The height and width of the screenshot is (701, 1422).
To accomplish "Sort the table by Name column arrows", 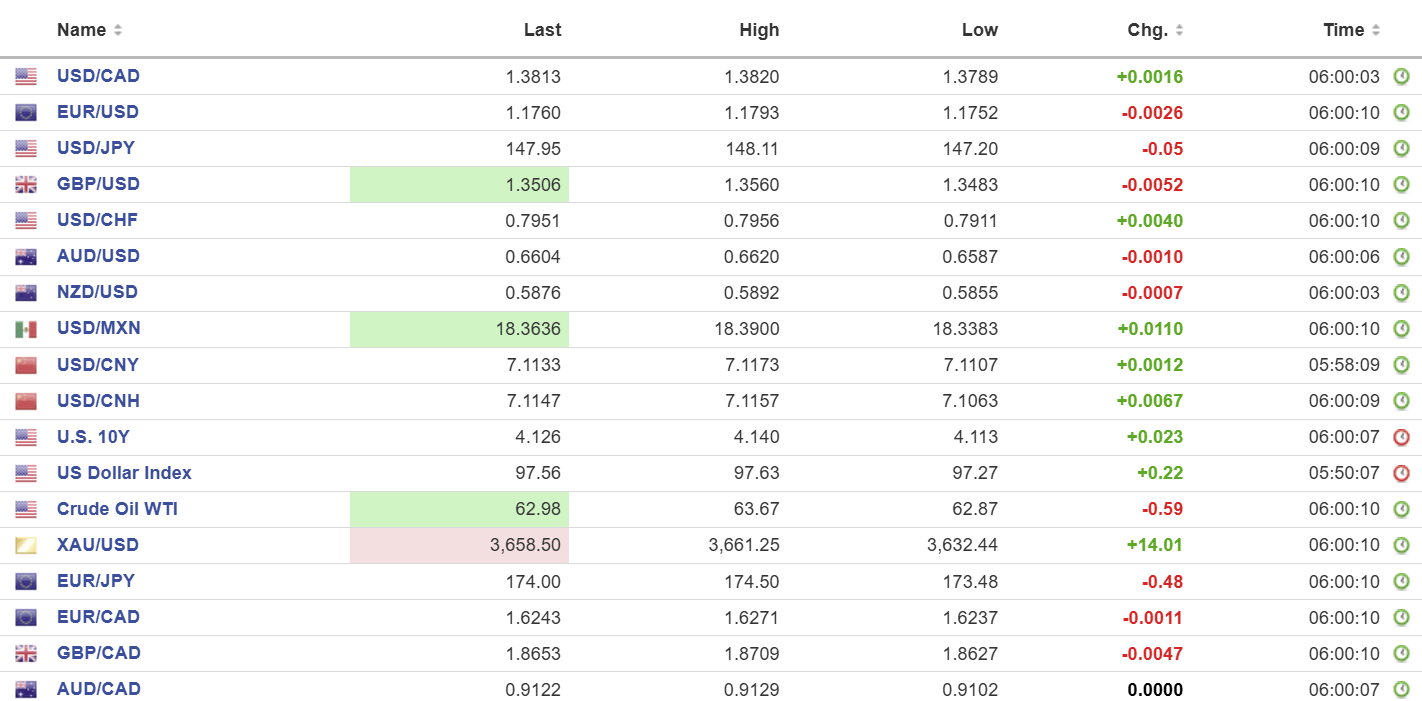I will coord(118,31).
